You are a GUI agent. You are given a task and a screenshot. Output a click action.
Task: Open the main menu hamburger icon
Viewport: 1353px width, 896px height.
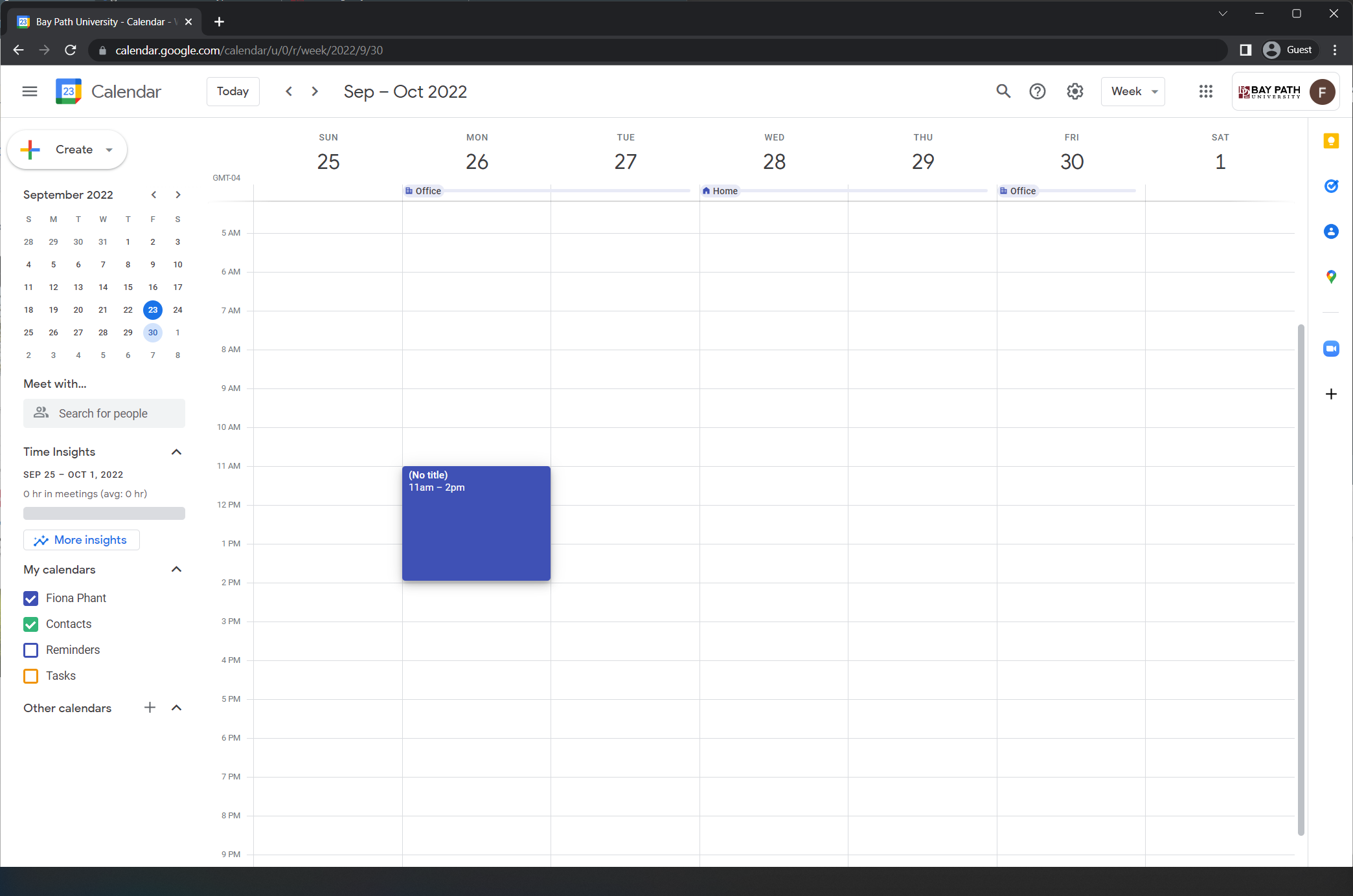pyautogui.click(x=30, y=91)
